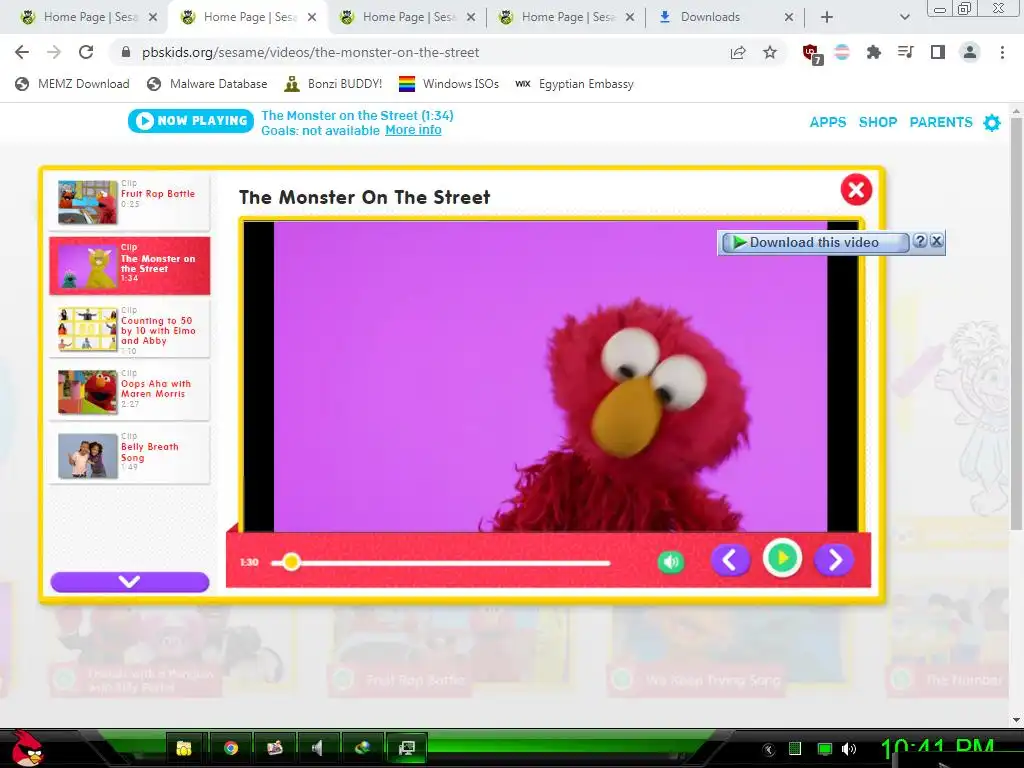This screenshot has width=1024, height=768.
Task: Open Bonzi BUDDY! bookmark
Action: (334, 84)
